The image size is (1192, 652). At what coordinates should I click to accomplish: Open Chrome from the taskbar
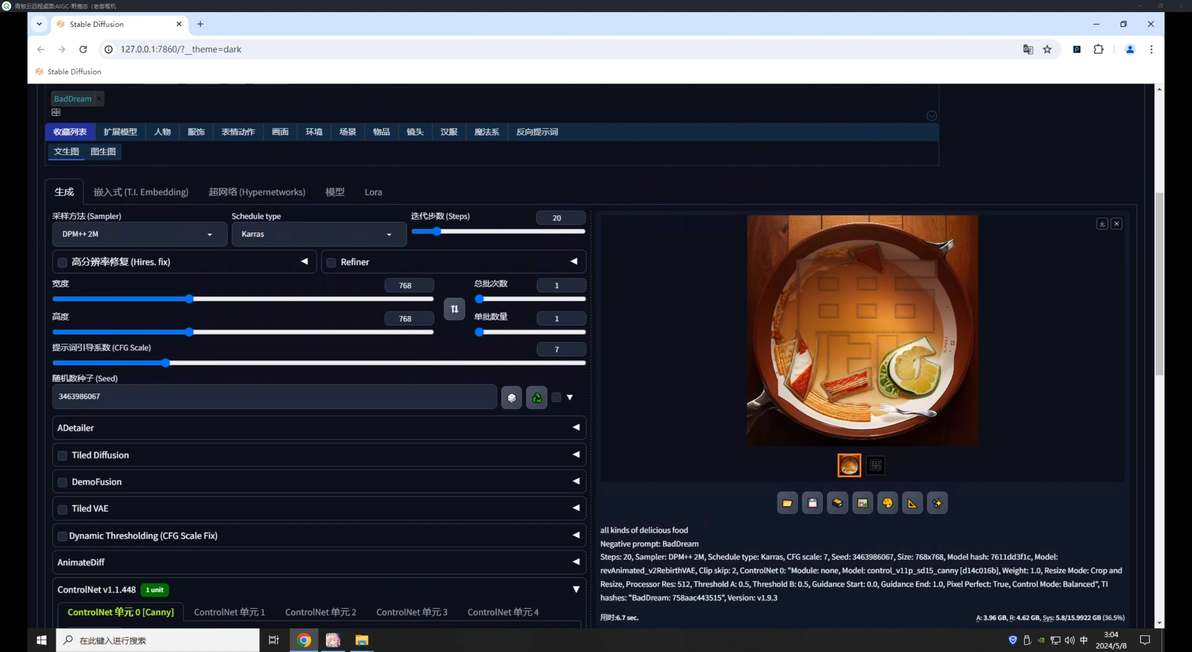coord(303,640)
